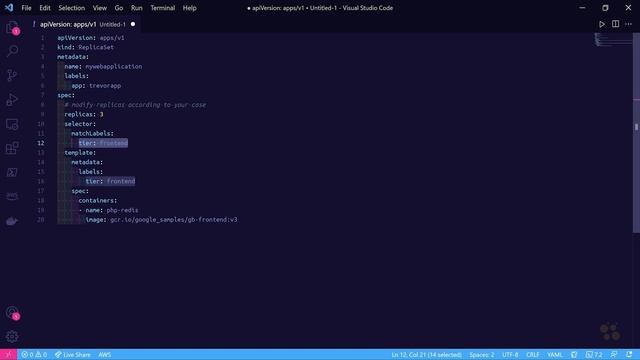Run the file with play button

coord(602,24)
